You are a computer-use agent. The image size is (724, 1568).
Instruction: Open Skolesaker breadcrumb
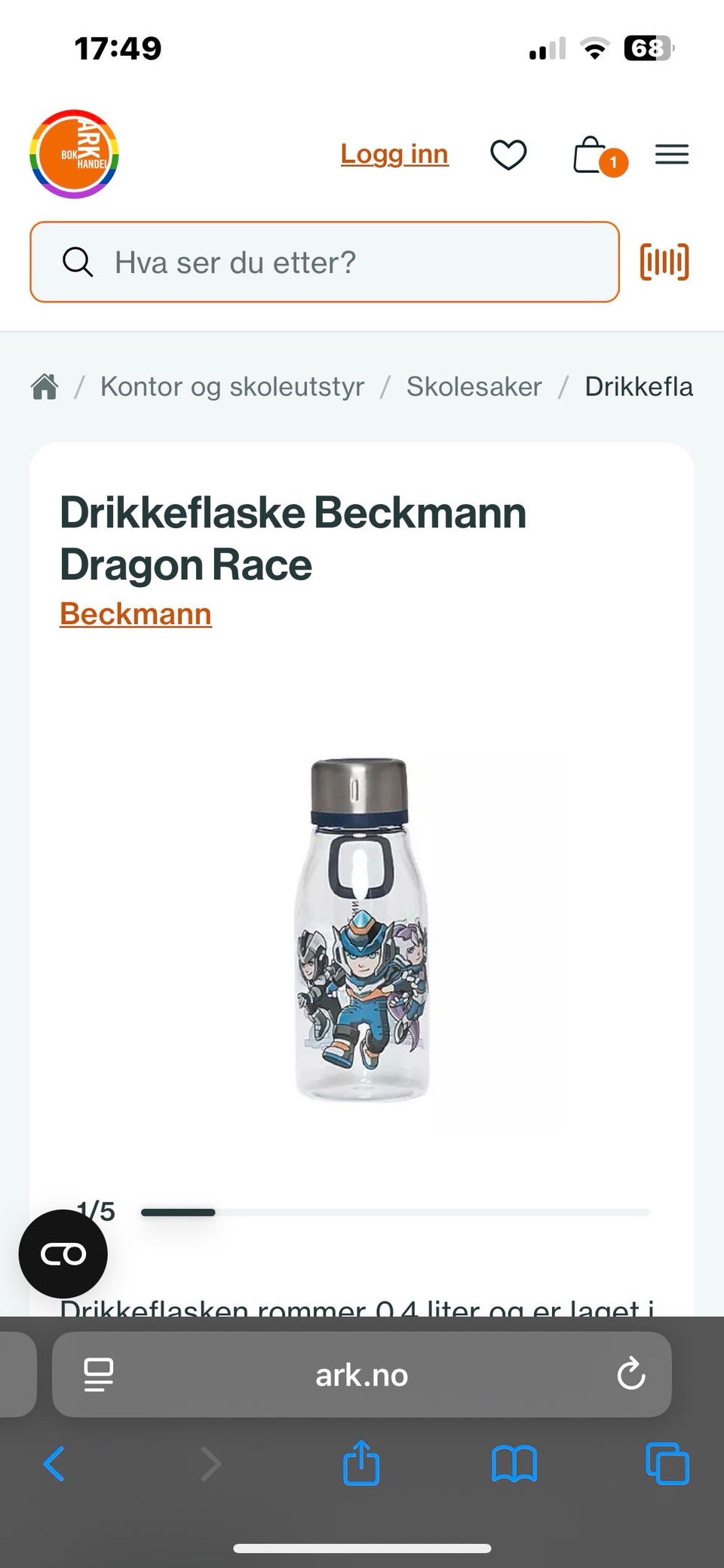pyautogui.click(x=474, y=386)
